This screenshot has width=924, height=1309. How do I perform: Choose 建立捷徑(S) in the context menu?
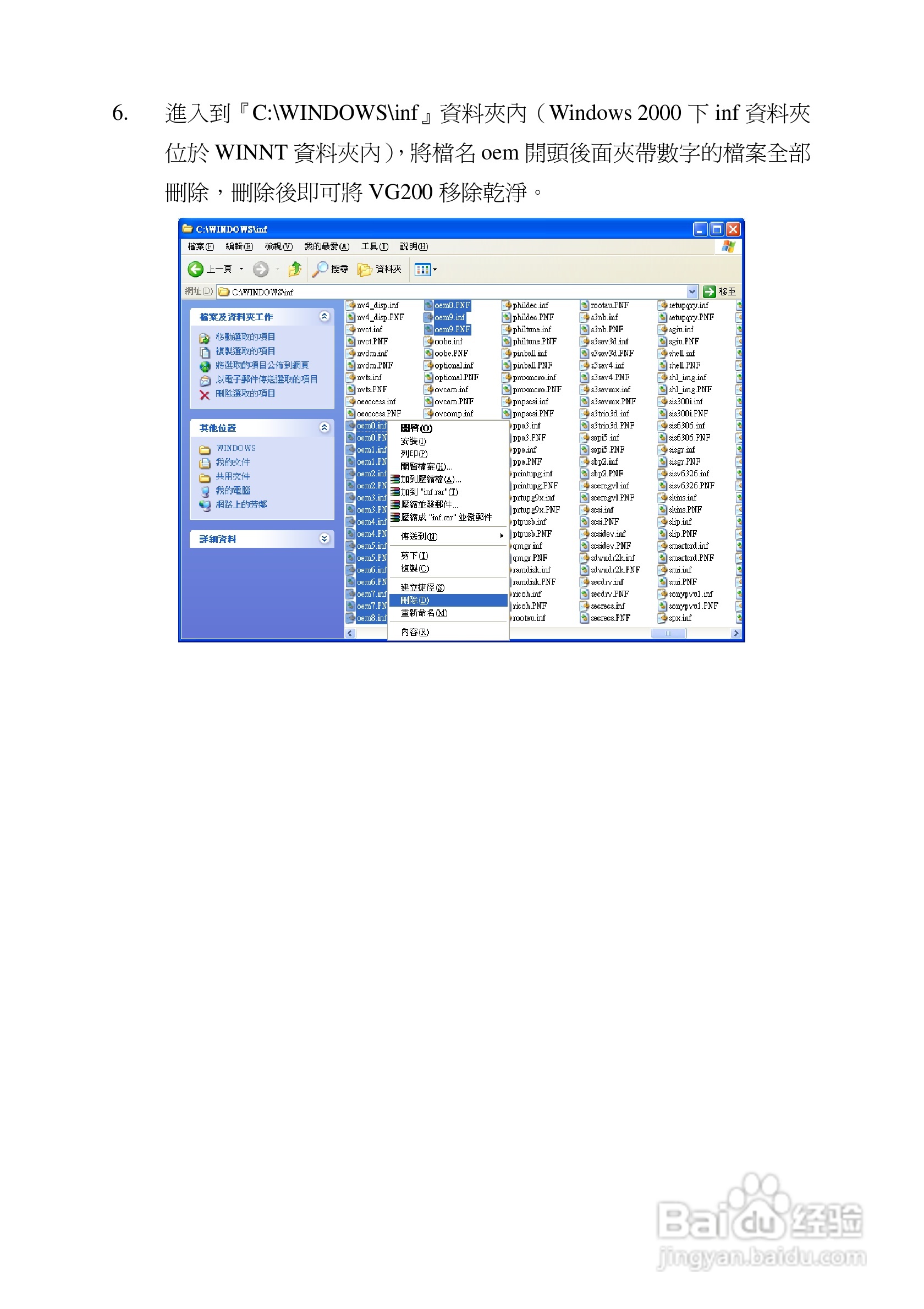click(x=448, y=588)
